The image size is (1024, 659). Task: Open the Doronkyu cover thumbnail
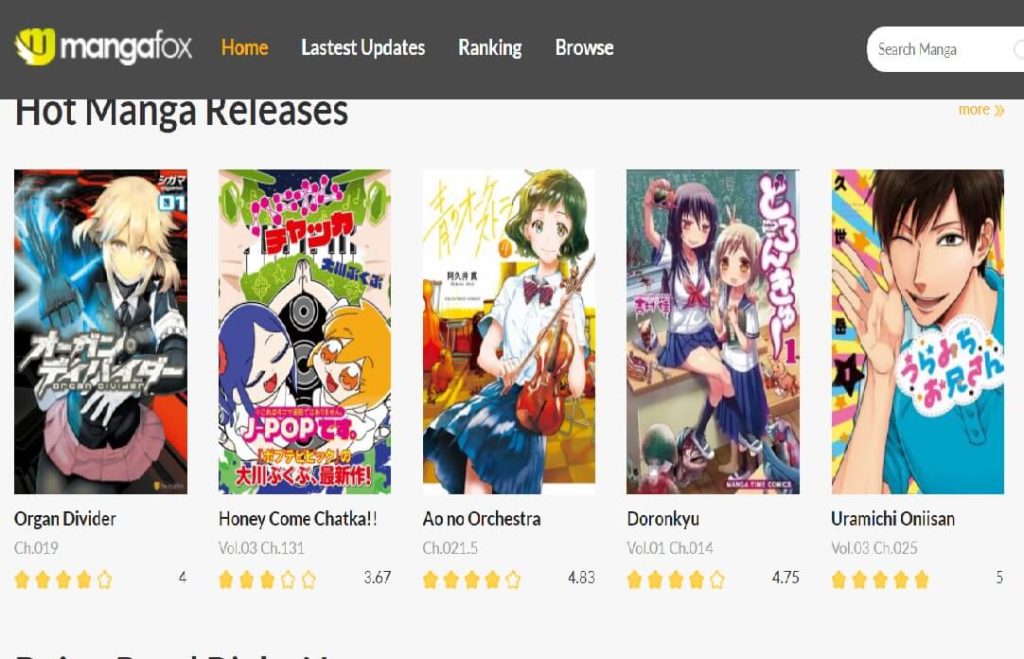[712, 332]
